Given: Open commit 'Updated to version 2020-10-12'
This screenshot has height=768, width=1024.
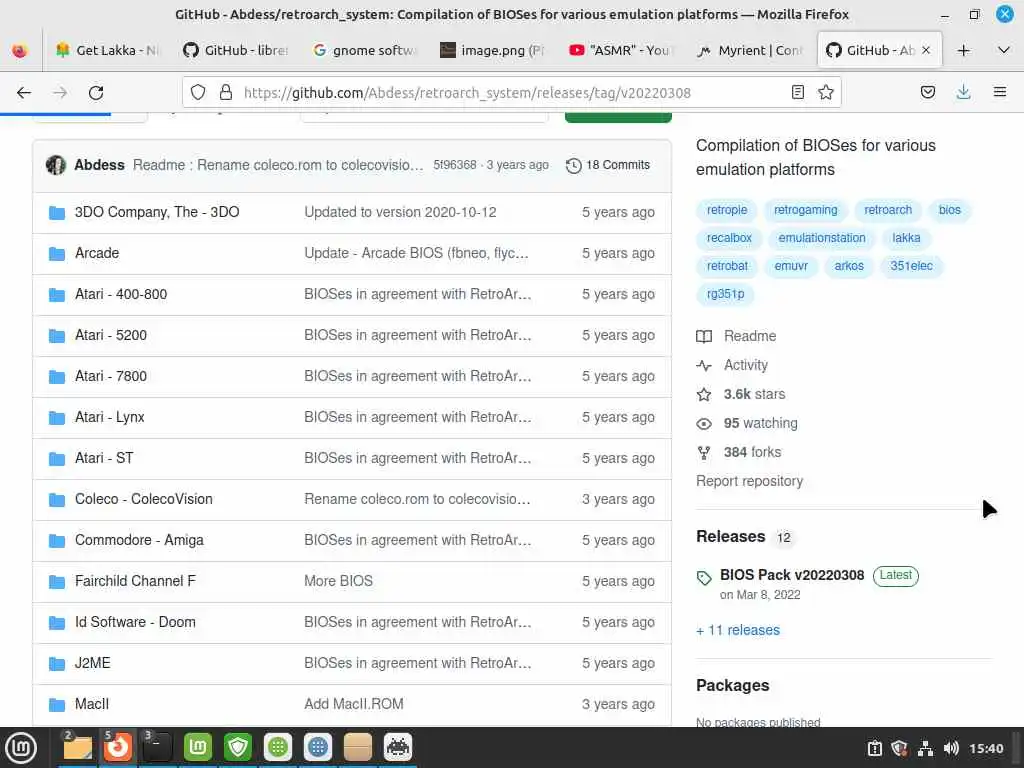Looking at the screenshot, I should tap(400, 212).
